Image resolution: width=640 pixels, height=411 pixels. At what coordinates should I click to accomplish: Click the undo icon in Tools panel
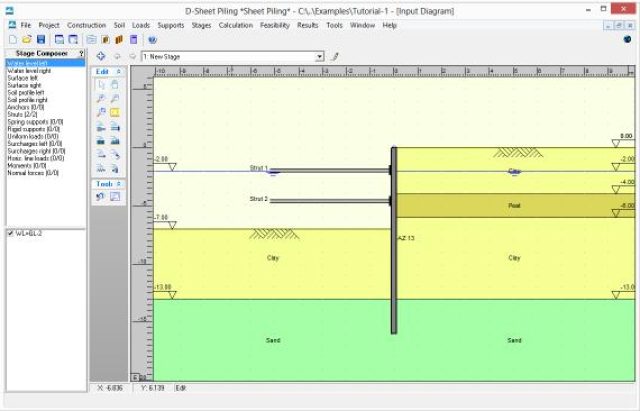[x=101, y=197]
